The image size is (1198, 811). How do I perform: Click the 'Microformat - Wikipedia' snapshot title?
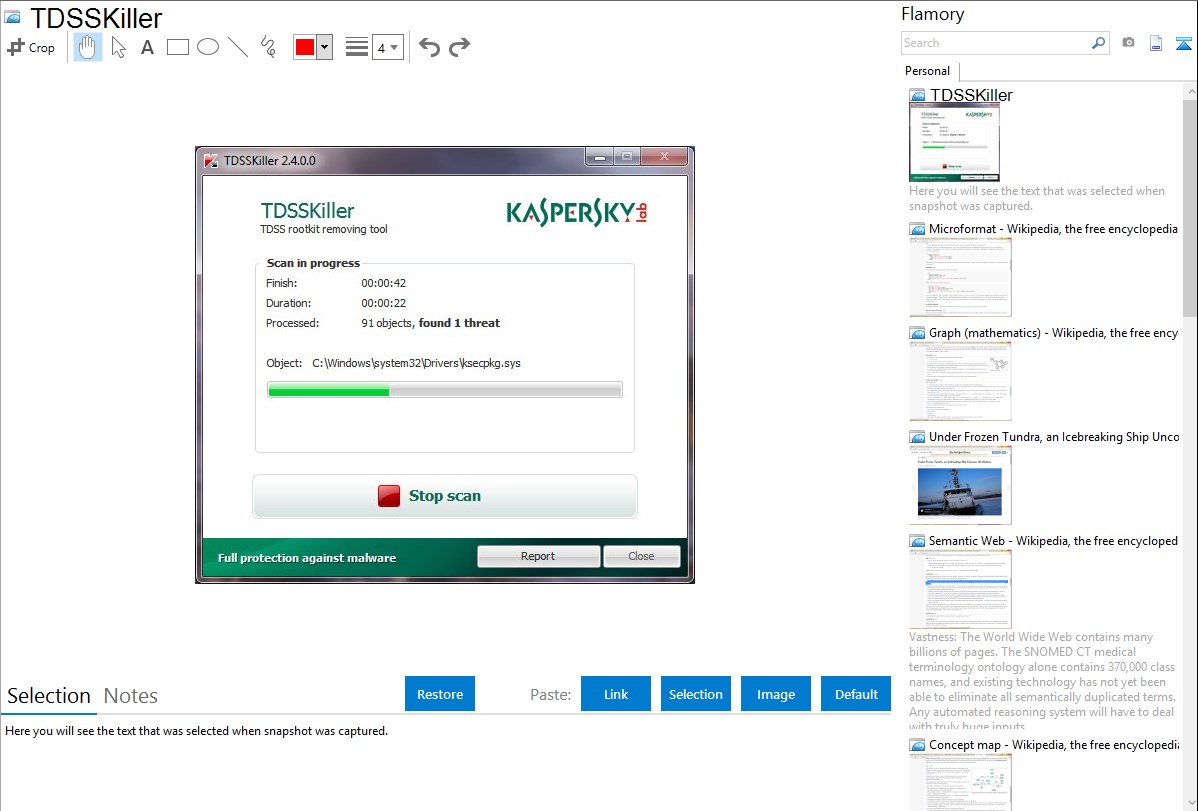(x=1053, y=229)
